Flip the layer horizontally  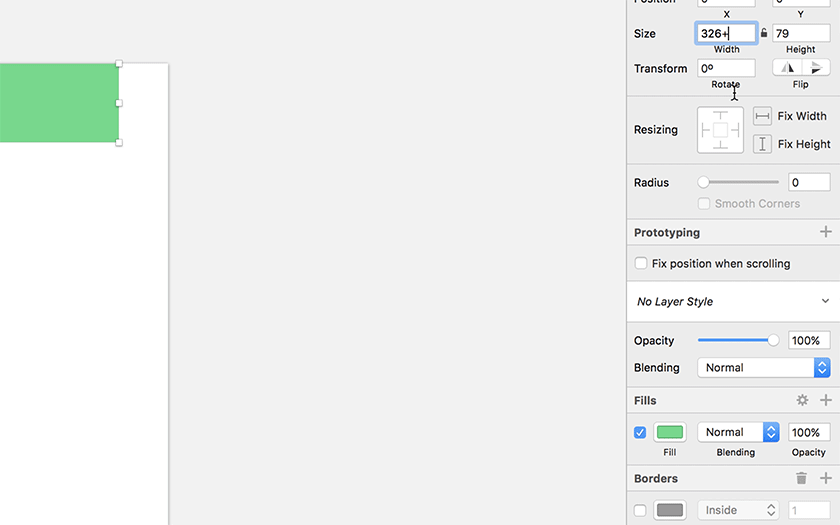point(787,68)
